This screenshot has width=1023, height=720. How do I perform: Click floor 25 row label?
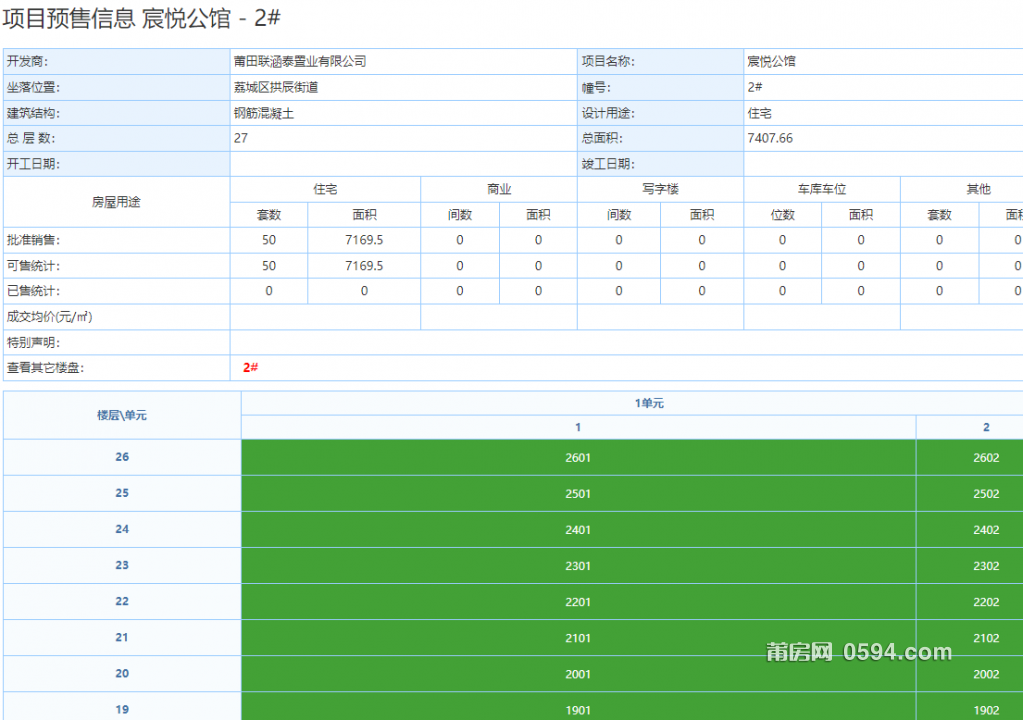click(x=122, y=493)
